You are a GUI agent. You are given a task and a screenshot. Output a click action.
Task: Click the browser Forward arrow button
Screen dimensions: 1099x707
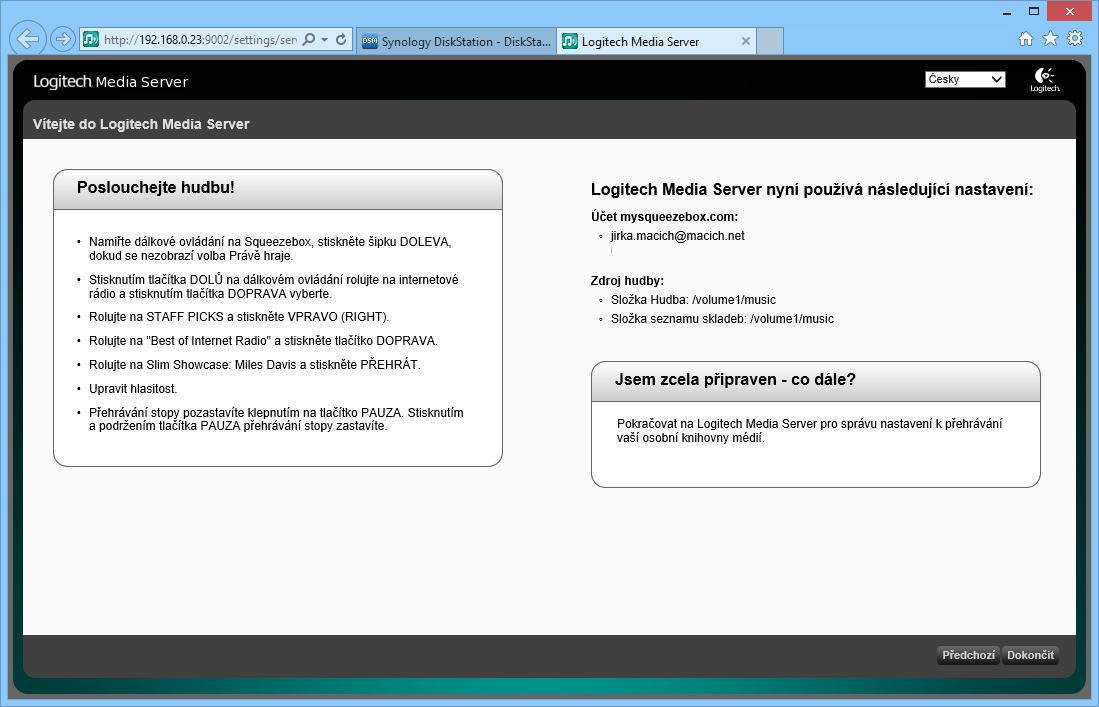click(x=62, y=40)
